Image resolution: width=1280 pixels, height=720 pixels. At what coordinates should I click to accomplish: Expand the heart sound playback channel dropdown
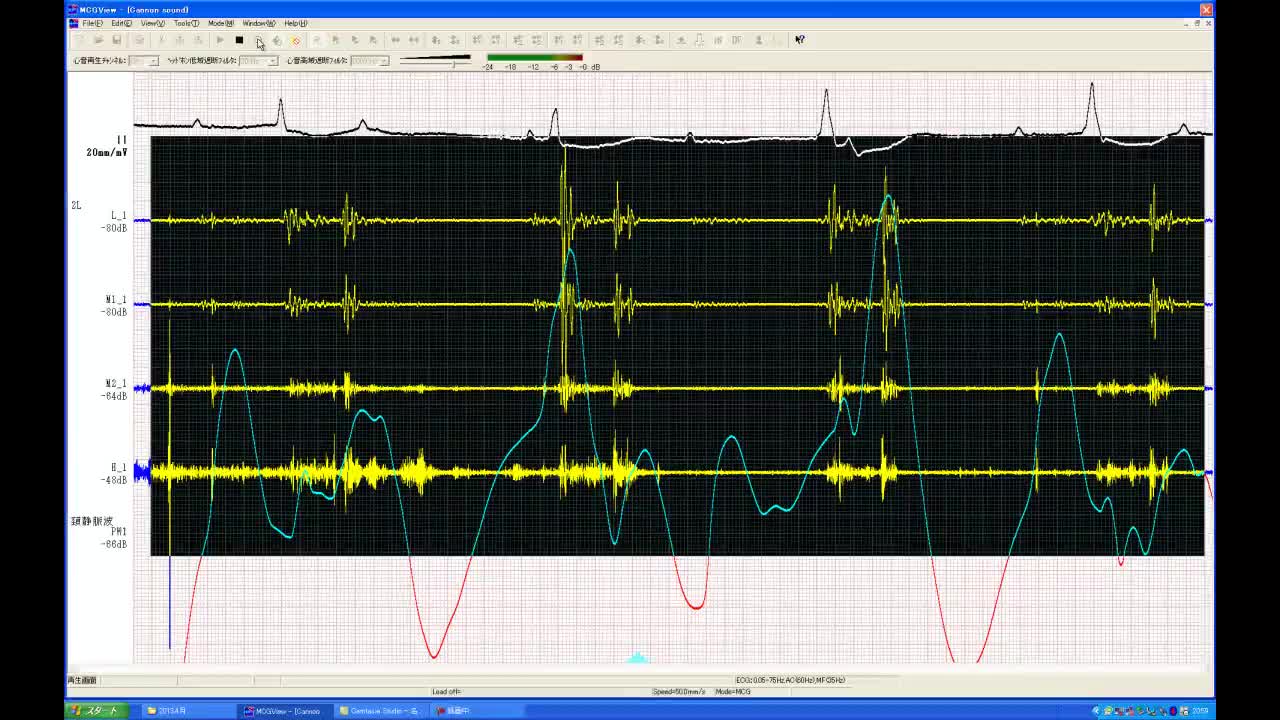153,61
